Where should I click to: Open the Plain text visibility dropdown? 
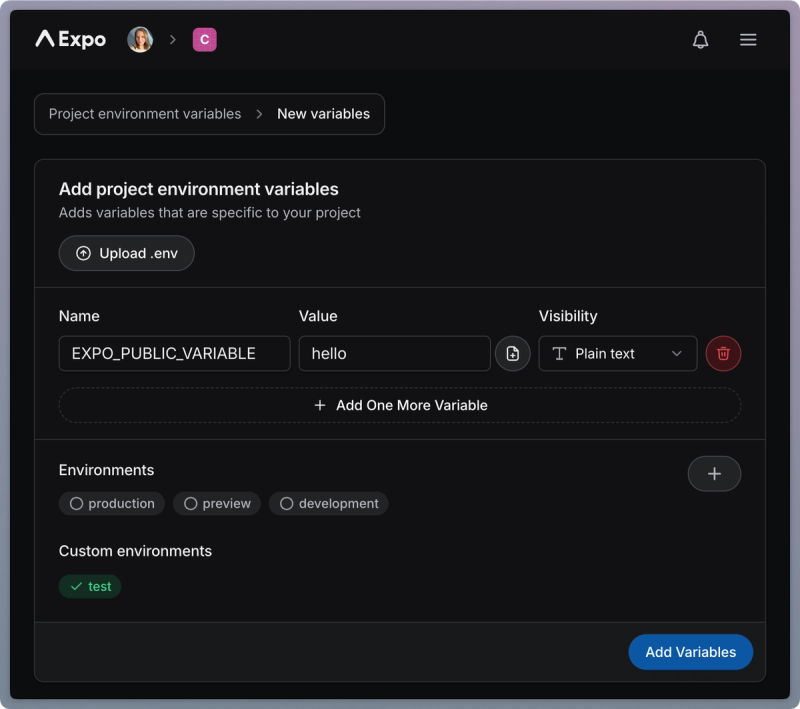(617, 353)
